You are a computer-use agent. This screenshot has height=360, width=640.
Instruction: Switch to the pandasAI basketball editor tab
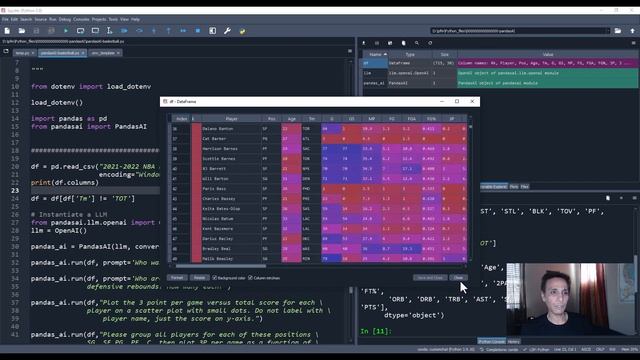62,53
